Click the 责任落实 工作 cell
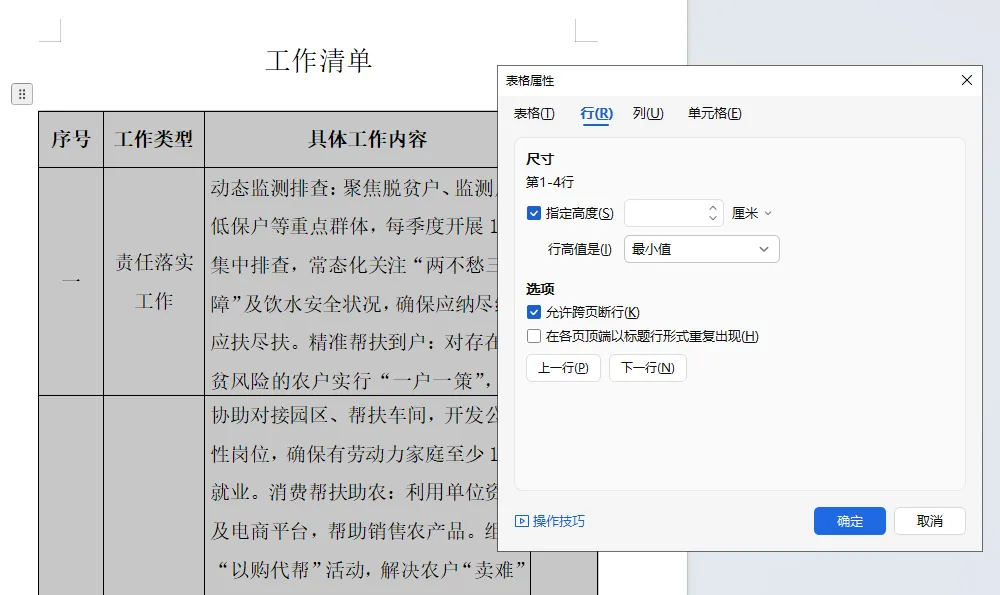The height and width of the screenshot is (595, 1000). point(154,281)
